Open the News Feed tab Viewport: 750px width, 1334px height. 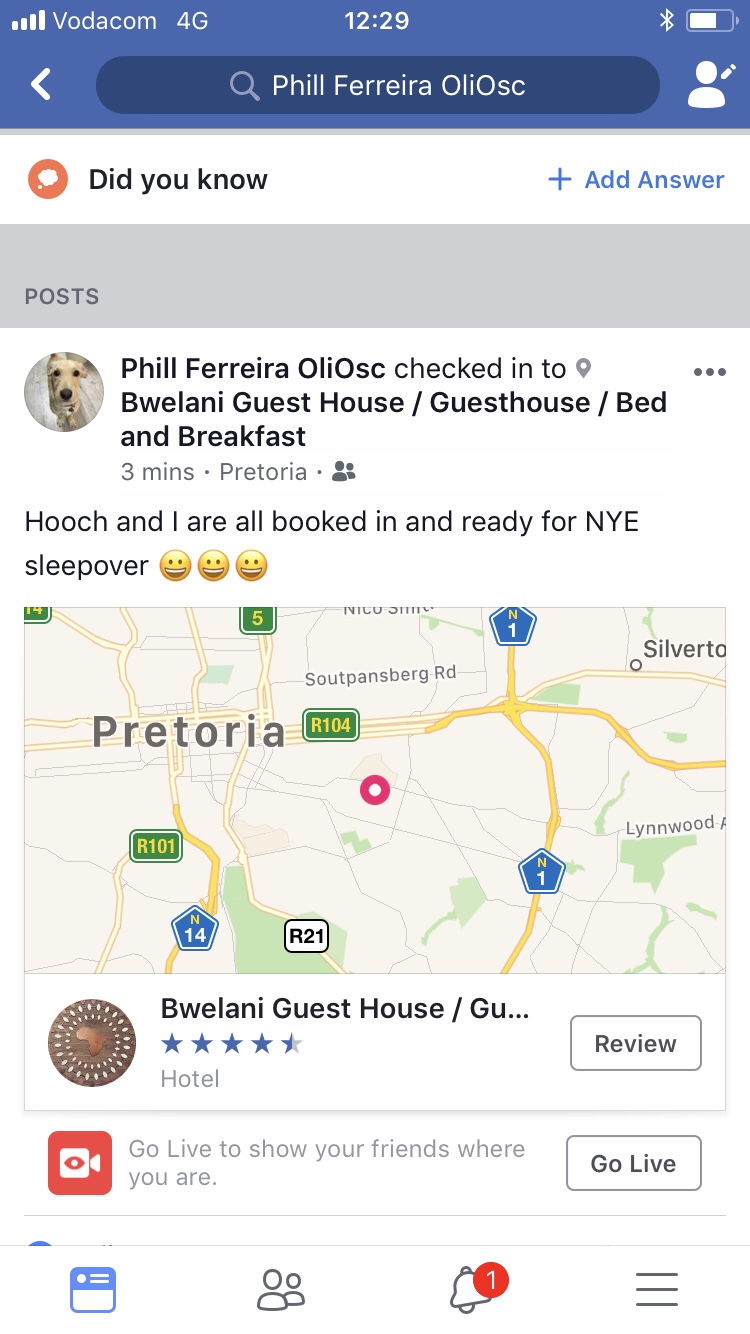(x=93, y=1289)
